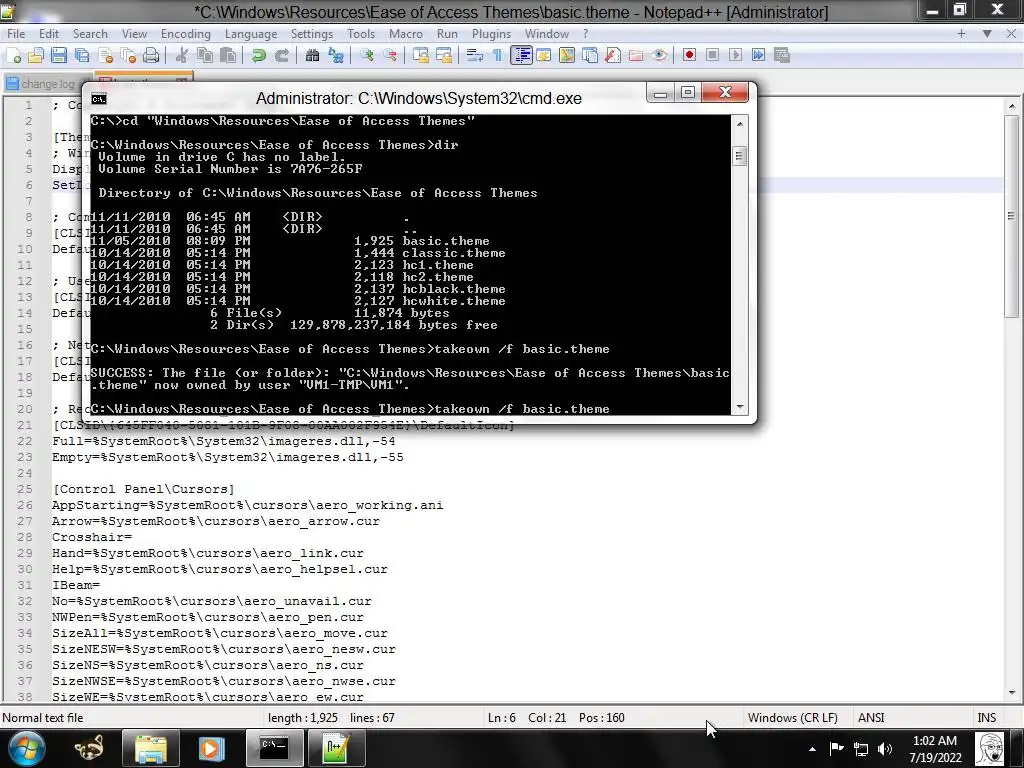
Task: Zoom in using the magnifier plus icon
Action: [x=366, y=56]
